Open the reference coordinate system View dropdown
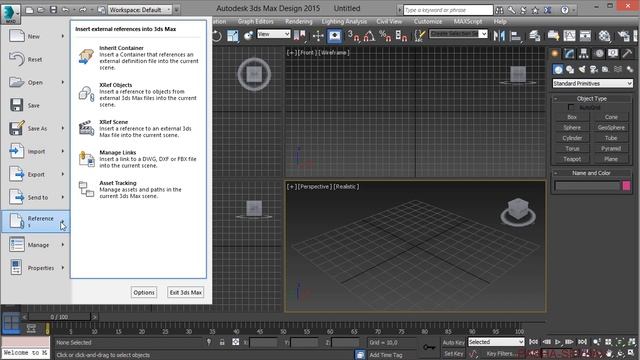This screenshot has width=640, height=360. (x=273, y=34)
